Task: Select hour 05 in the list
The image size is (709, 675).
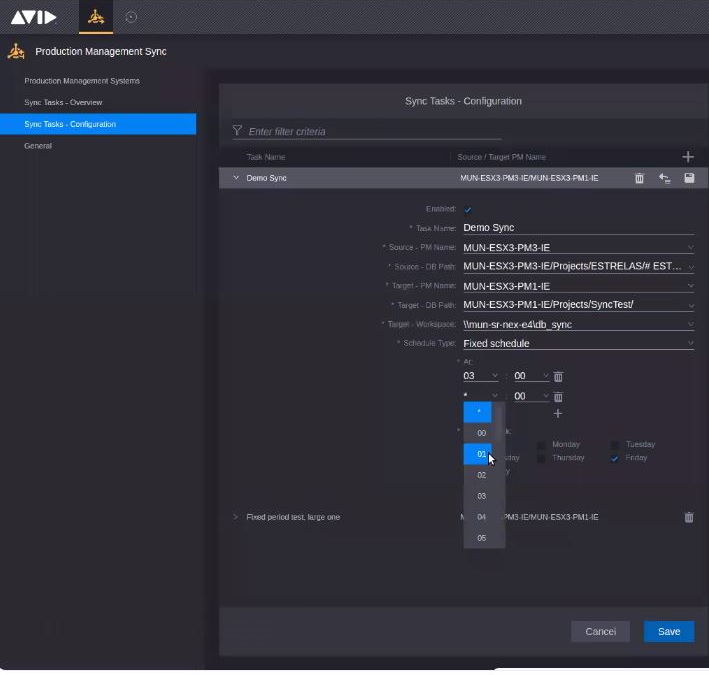Action: pyautogui.click(x=478, y=538)
